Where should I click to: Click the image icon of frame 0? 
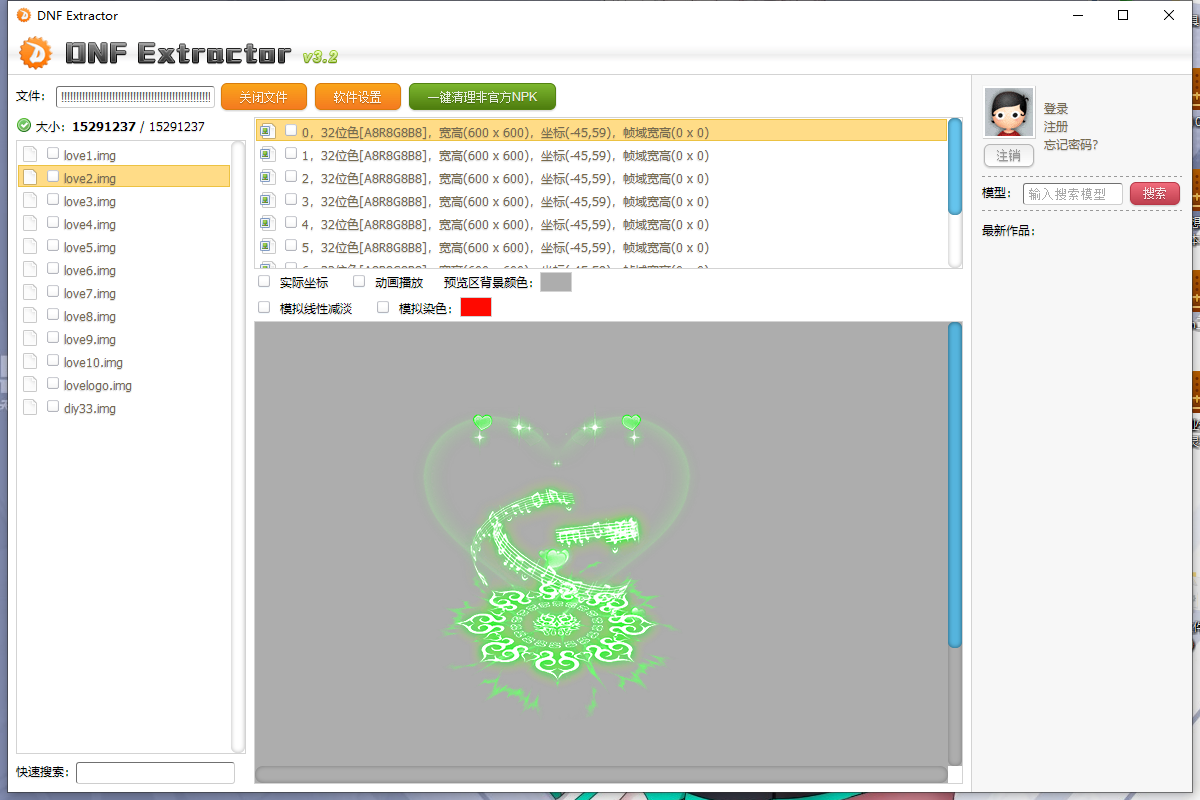(267, 131)
